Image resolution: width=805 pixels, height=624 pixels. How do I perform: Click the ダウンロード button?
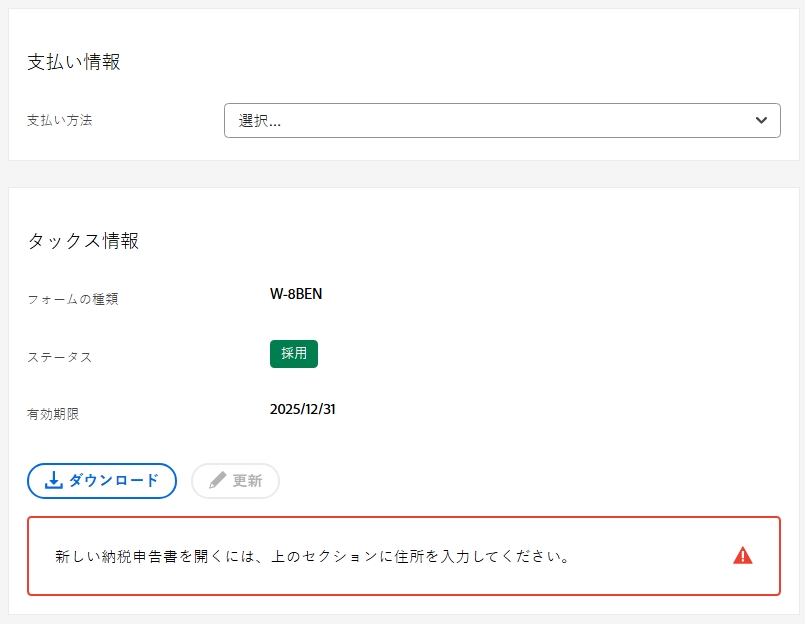click(102, 481)
